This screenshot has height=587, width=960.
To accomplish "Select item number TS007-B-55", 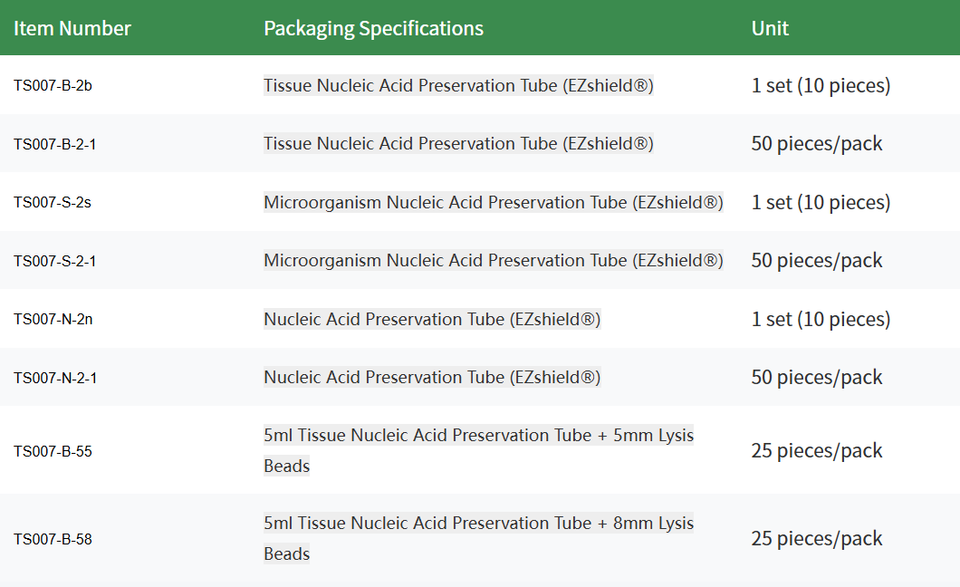I will [53, 451].
